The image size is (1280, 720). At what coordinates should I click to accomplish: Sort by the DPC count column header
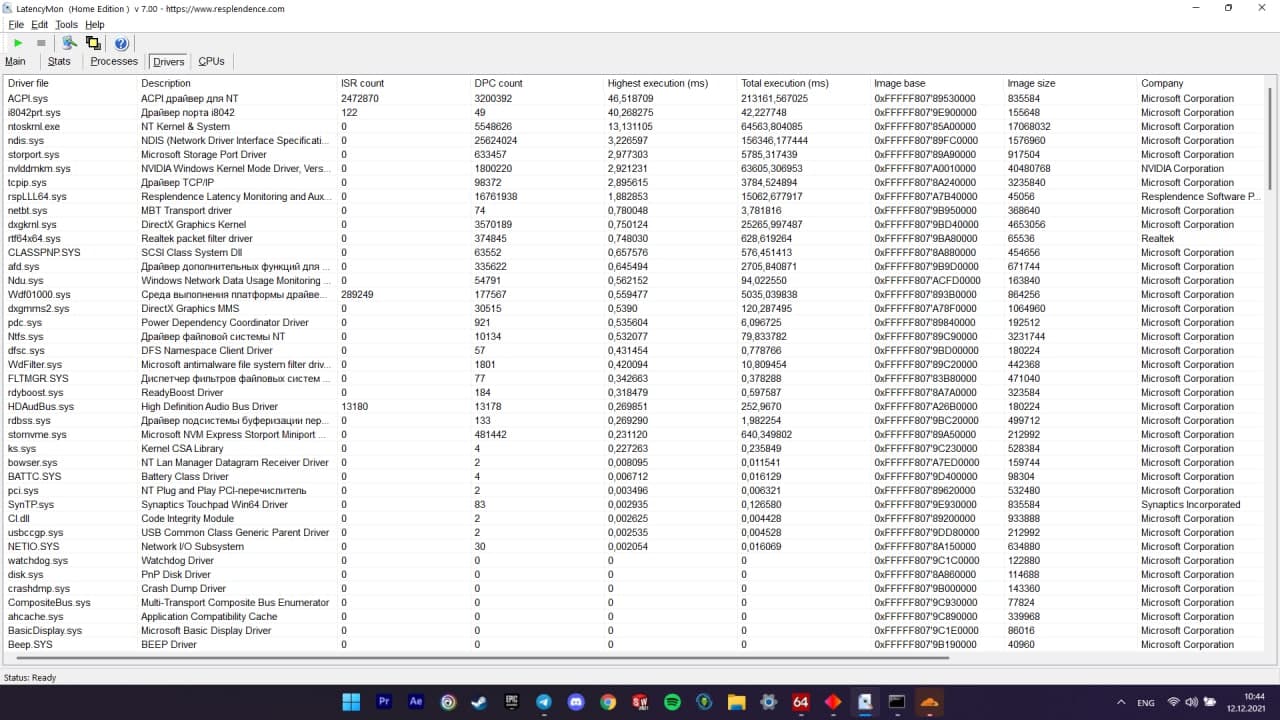[537, 83]
